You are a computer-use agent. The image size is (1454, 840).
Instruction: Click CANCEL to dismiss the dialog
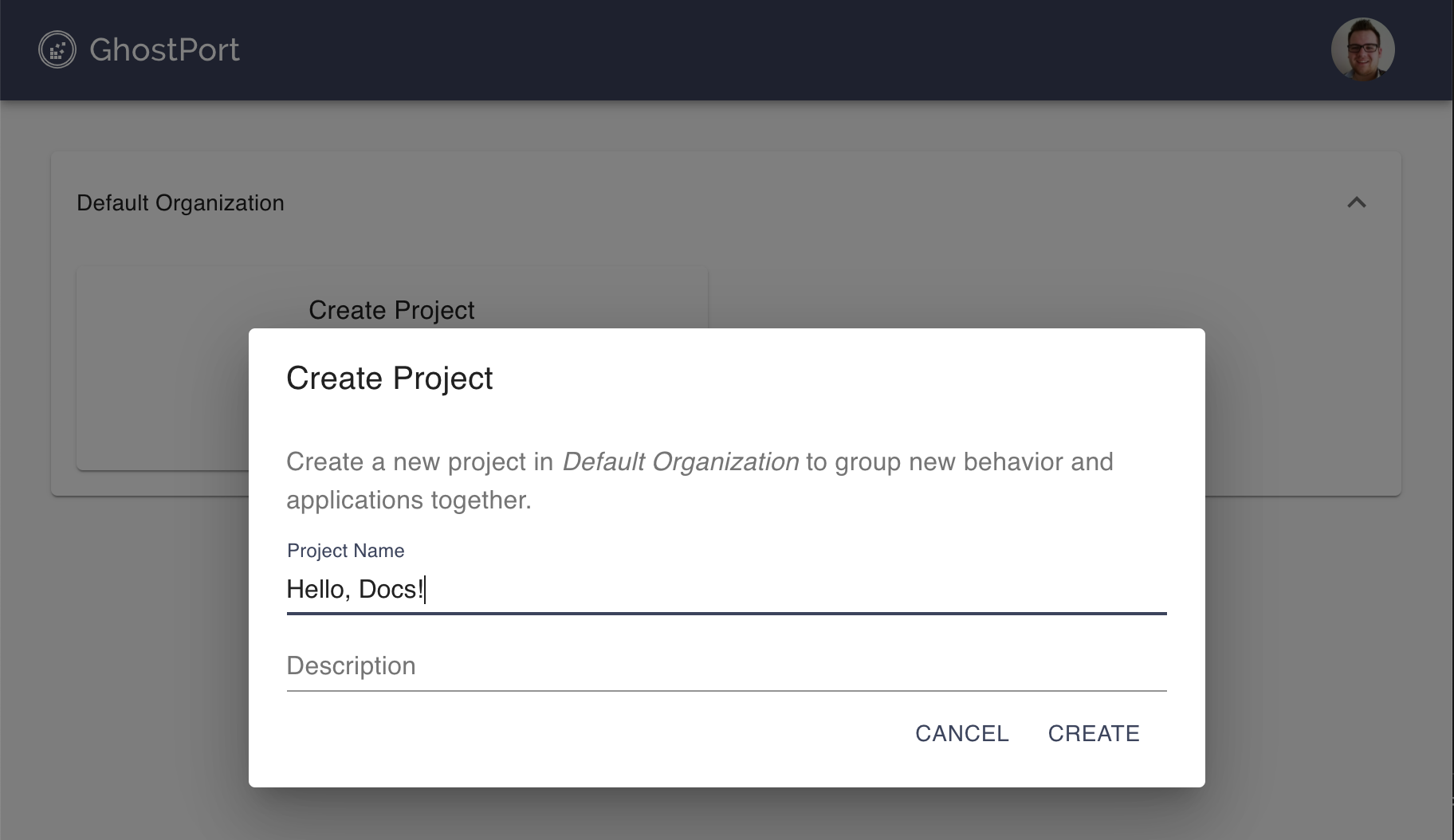coord(961,733)
